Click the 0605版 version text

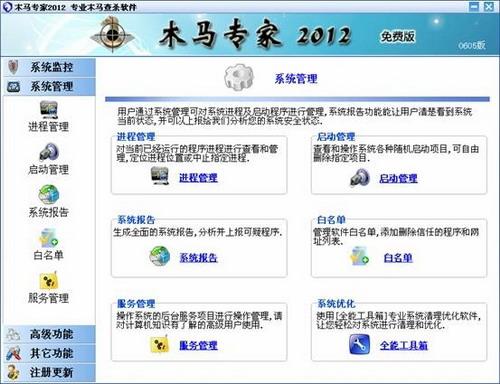click(x=472, y=45)
